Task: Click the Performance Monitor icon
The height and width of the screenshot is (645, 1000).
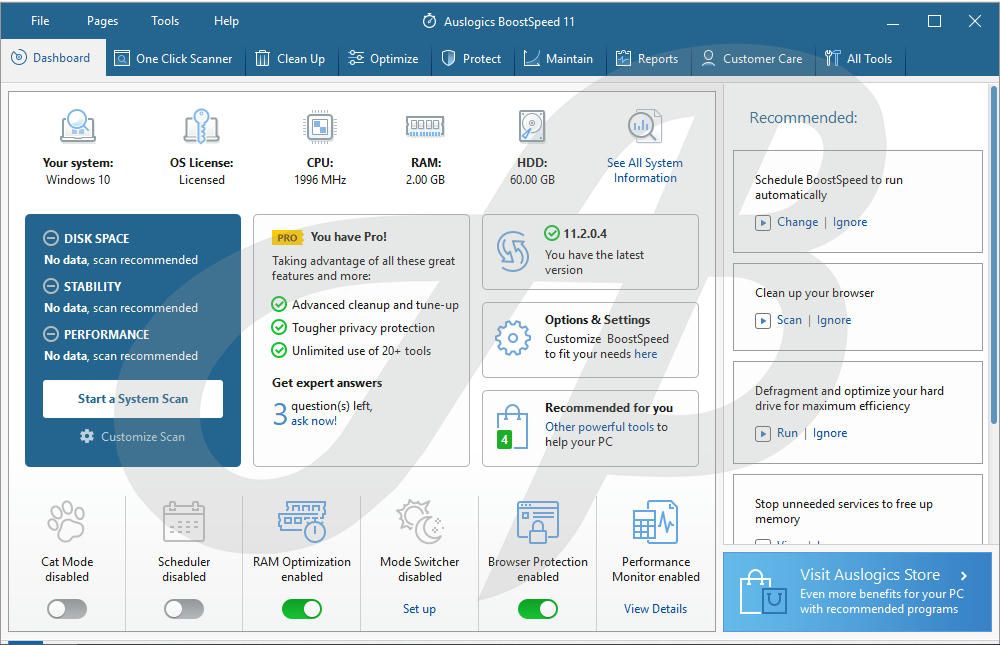Action: pyautogui.click(x=656, y=522)
